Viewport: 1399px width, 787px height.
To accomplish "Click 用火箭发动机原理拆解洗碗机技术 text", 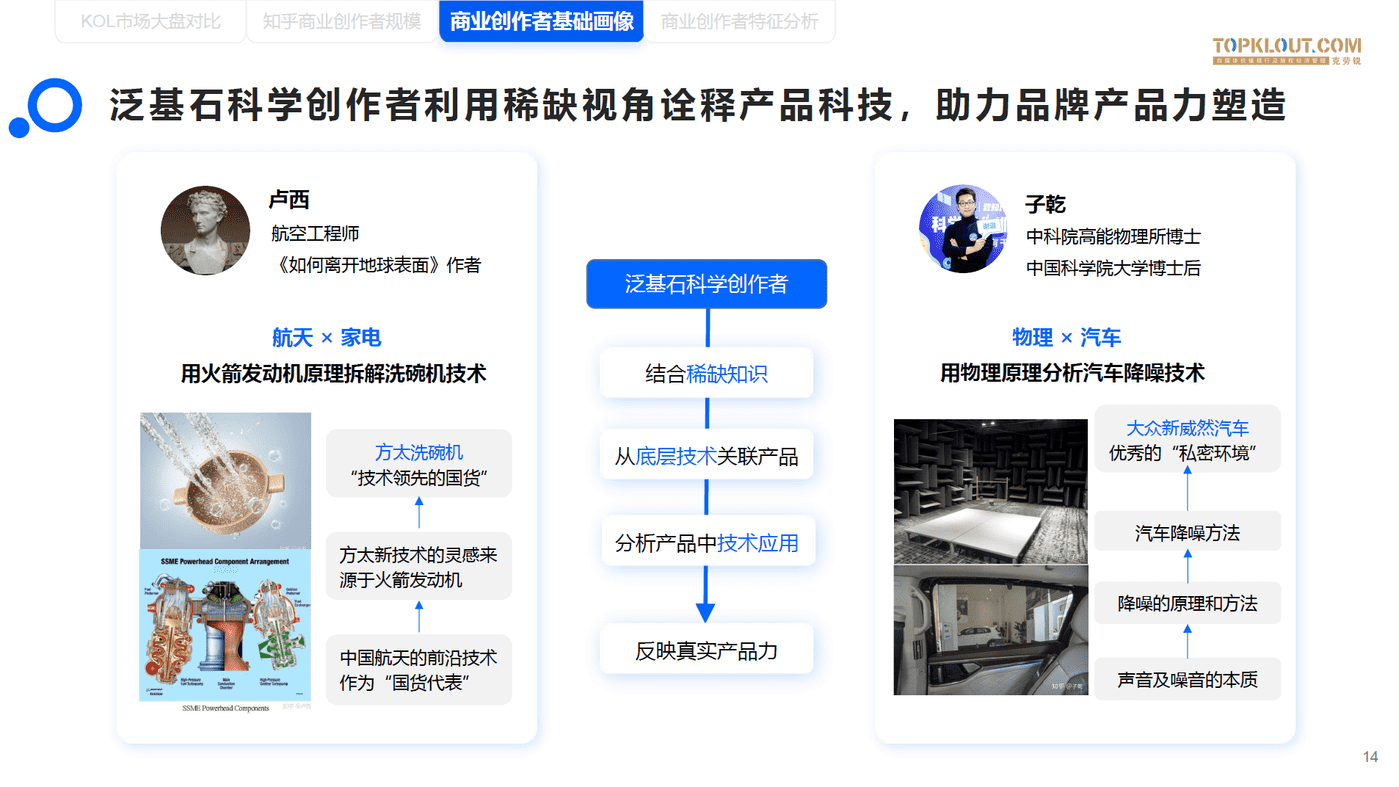I will pyautogui.click(x=333, y=374).
